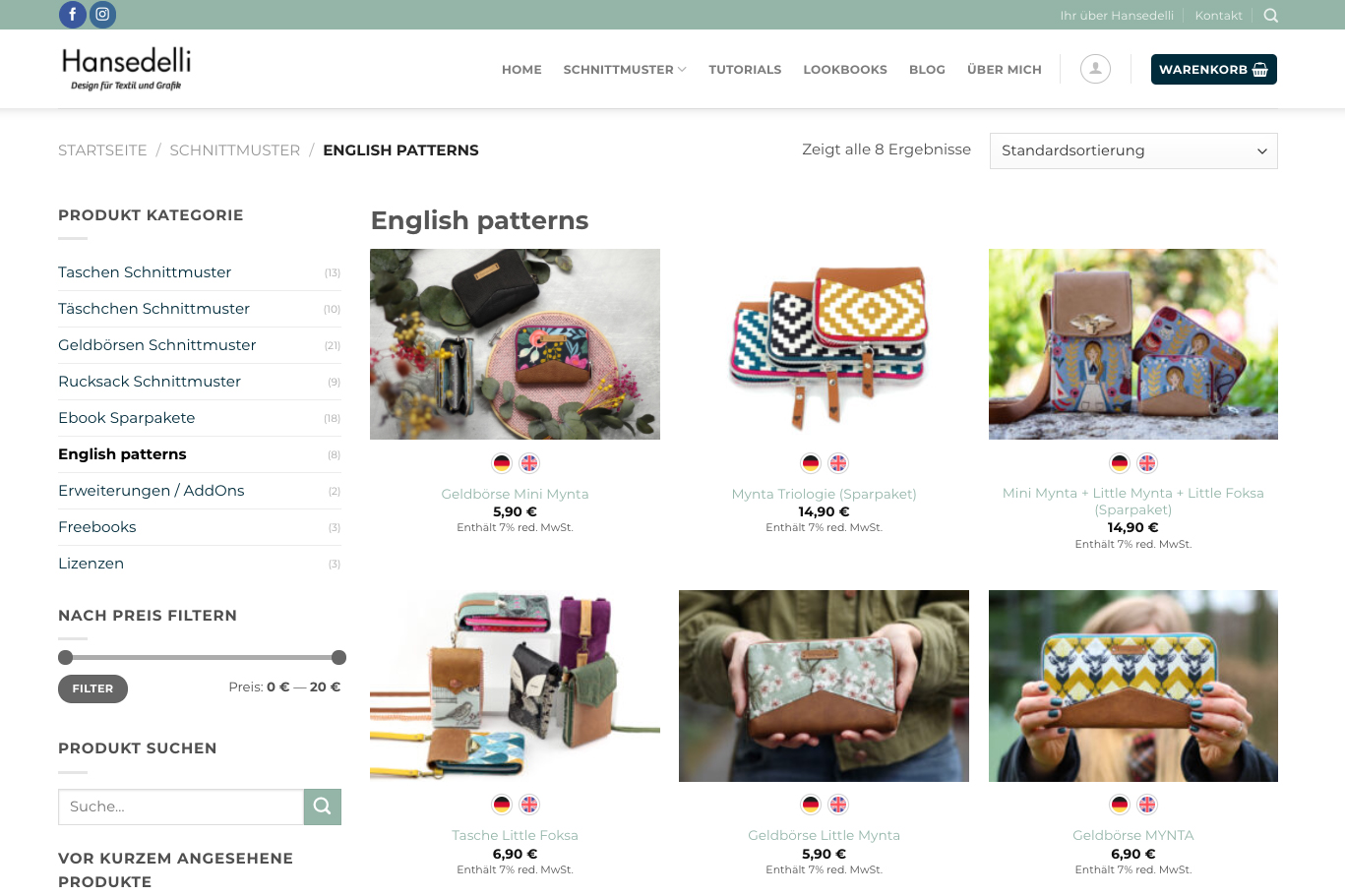
Task: Open the Warenkorb cart button
Action: click(x=1214, y=70)
